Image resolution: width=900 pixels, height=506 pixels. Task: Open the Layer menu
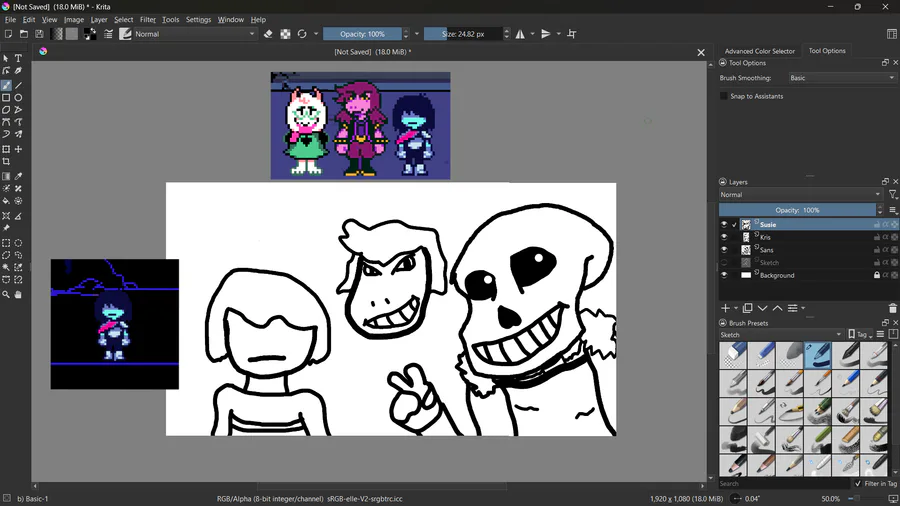(99, 20)
